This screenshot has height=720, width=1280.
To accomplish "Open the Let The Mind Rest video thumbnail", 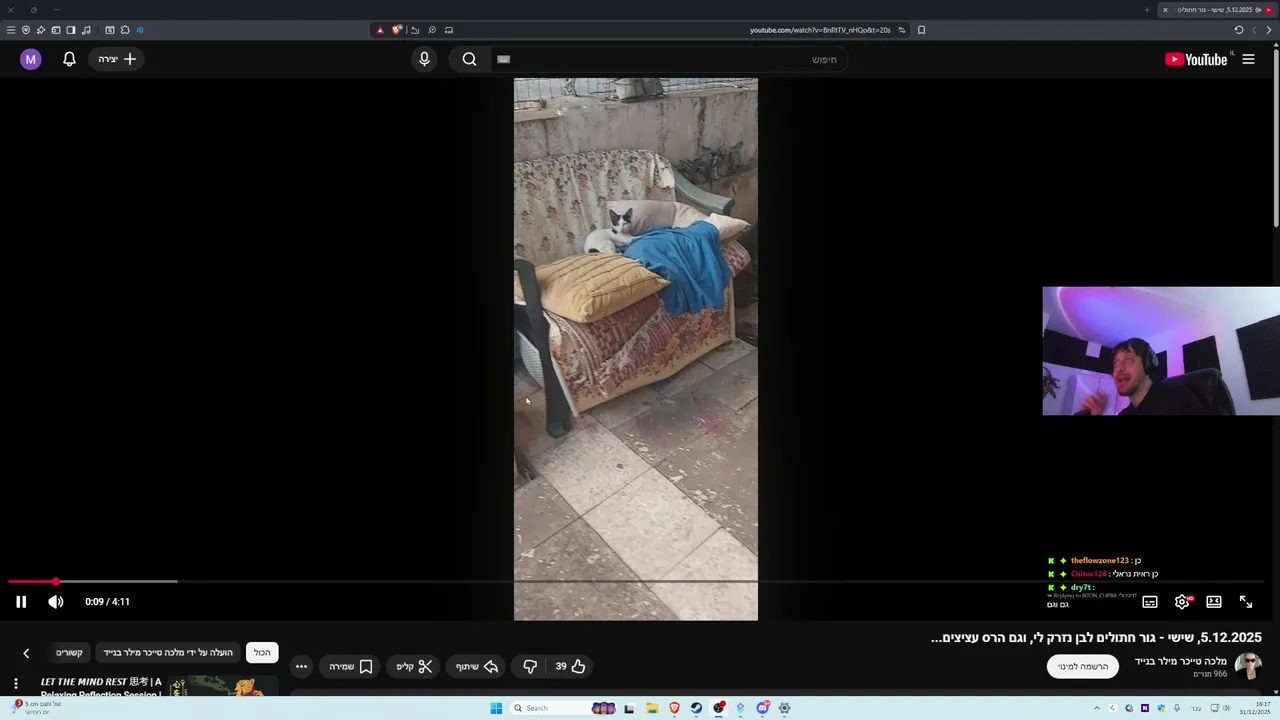I will pyautogui.click(x=223, y=687).
